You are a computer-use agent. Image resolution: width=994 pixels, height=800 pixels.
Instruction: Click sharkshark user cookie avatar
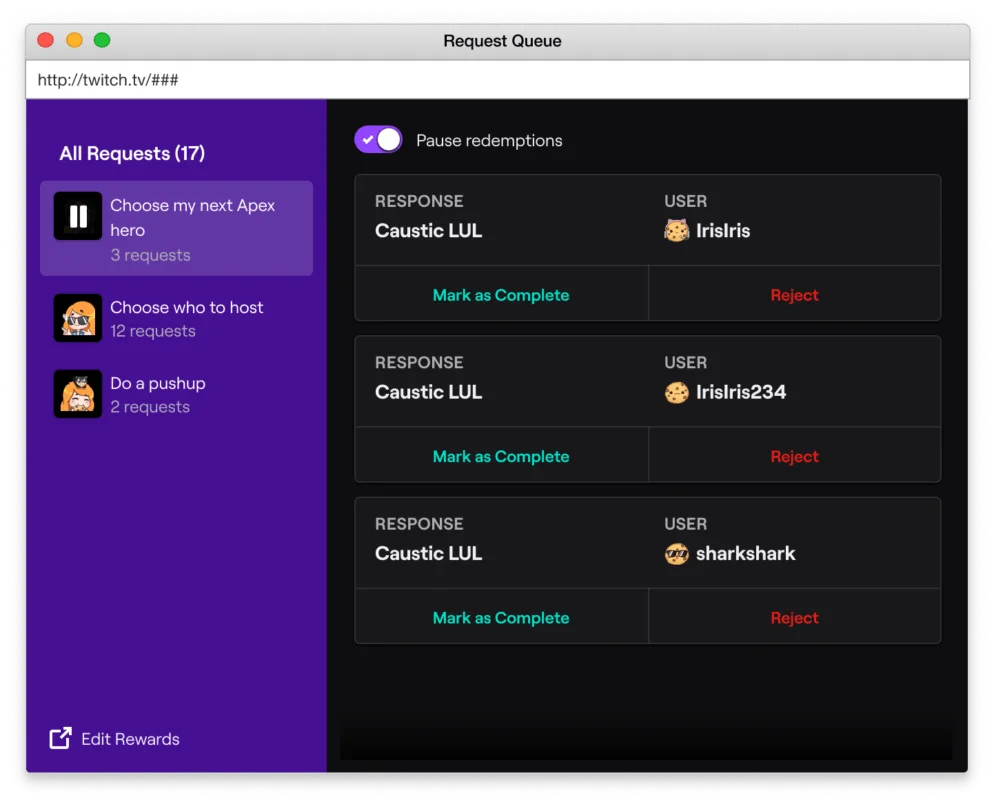(x=676, y=554)
